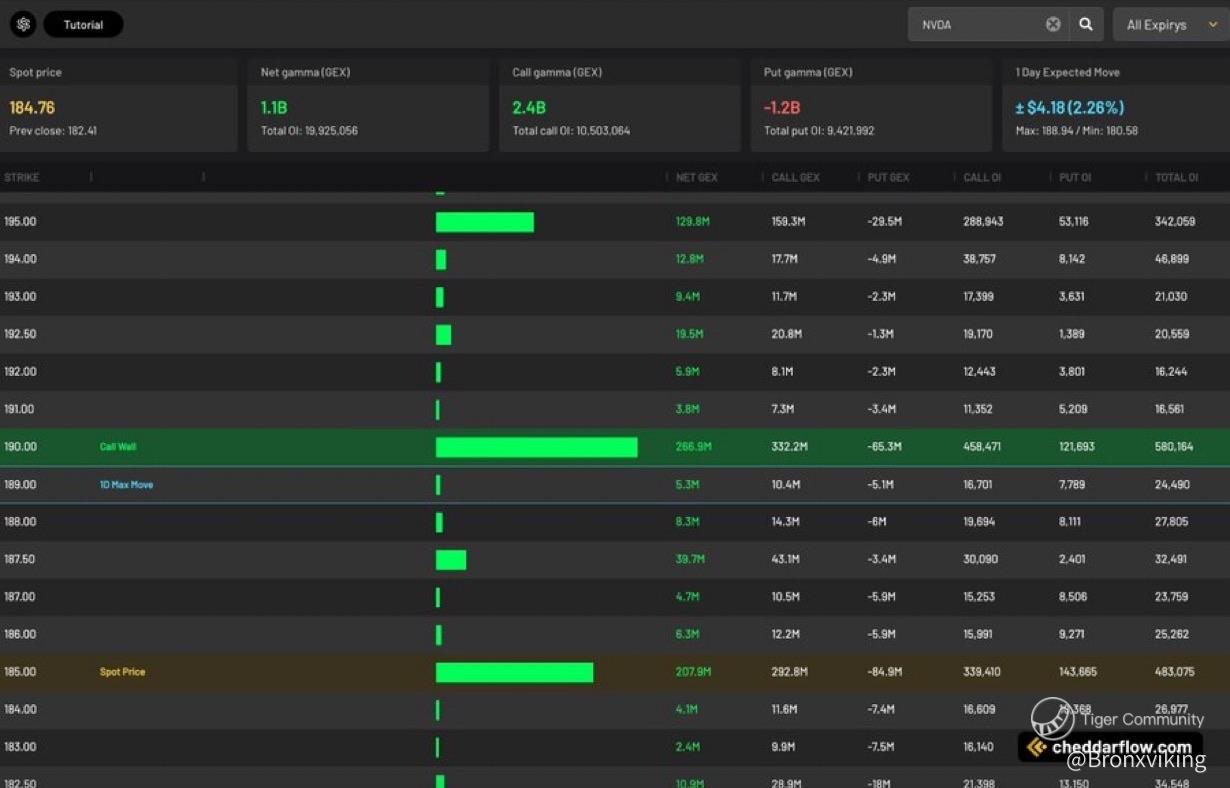
Task: Click the All Expirys chevron arrow
Action: [1213, 25]
